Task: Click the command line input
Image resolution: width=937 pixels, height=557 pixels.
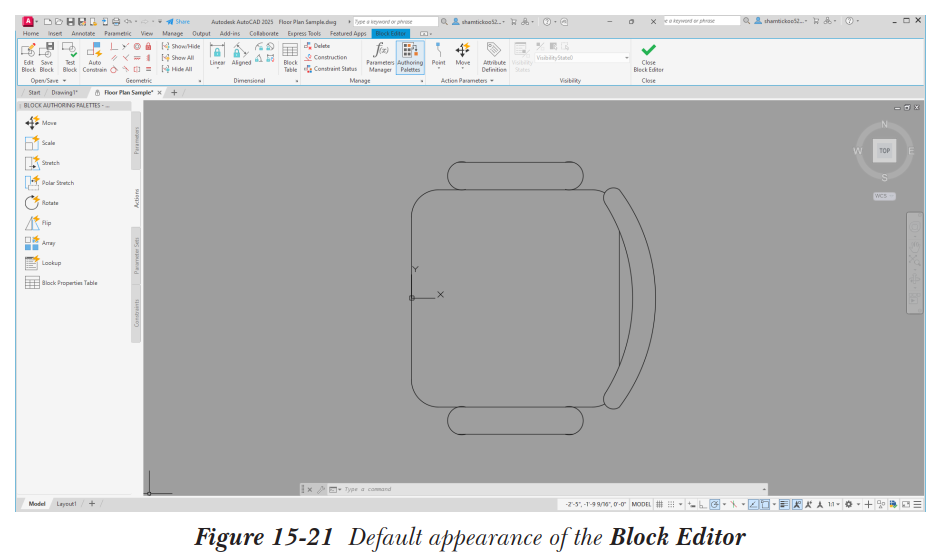Action: [x=552, y=489]
